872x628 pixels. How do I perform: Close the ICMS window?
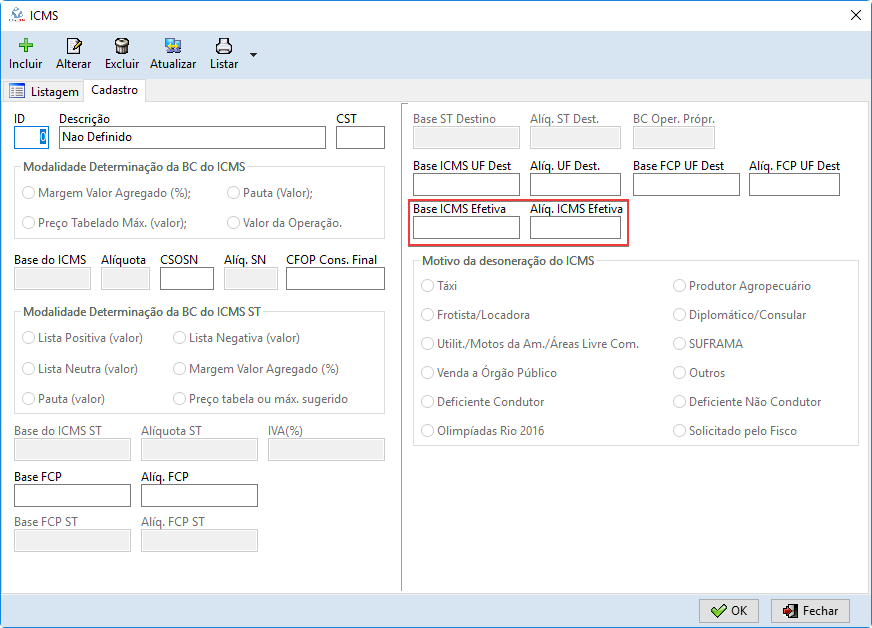pyautogui.click(x=855, y=14)
